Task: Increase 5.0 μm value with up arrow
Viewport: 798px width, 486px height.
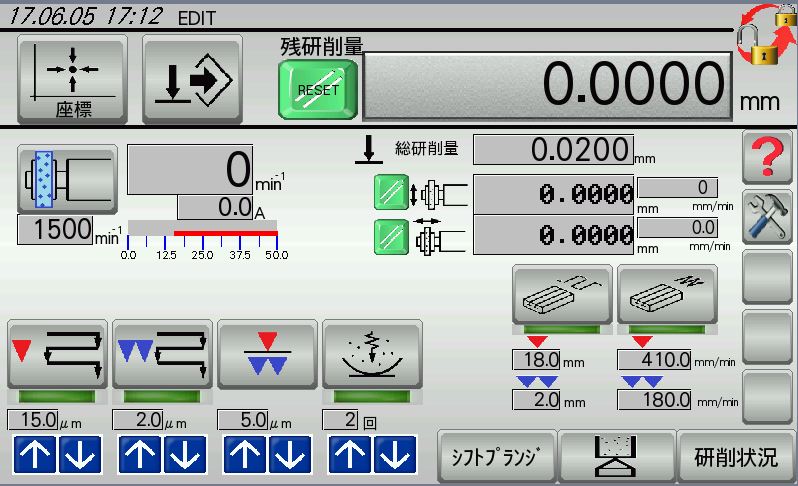Action: [244, 454]
